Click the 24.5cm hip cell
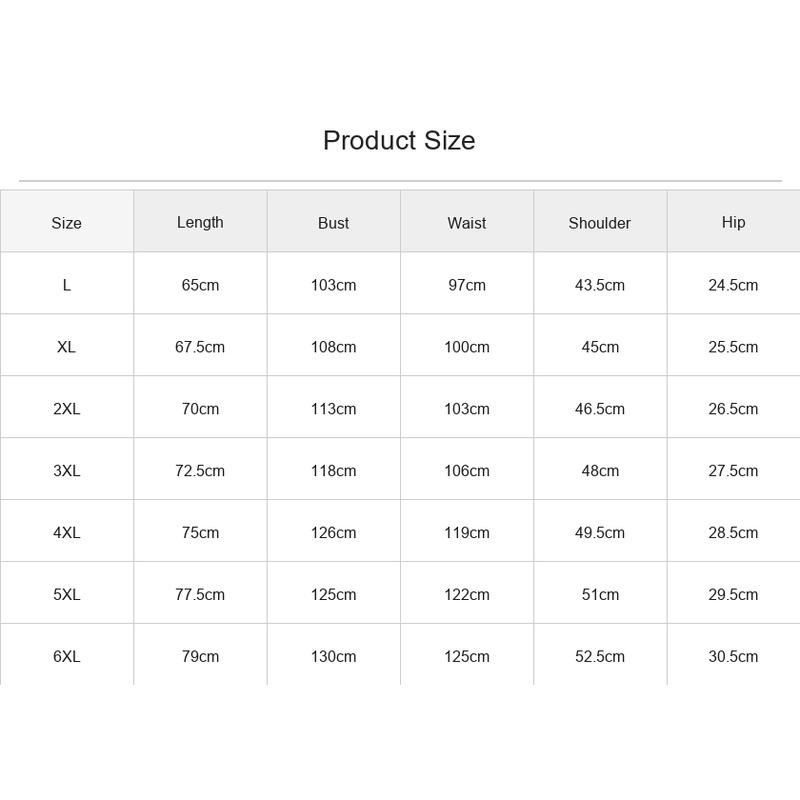The image size is (800, 800). coord(733,285)
